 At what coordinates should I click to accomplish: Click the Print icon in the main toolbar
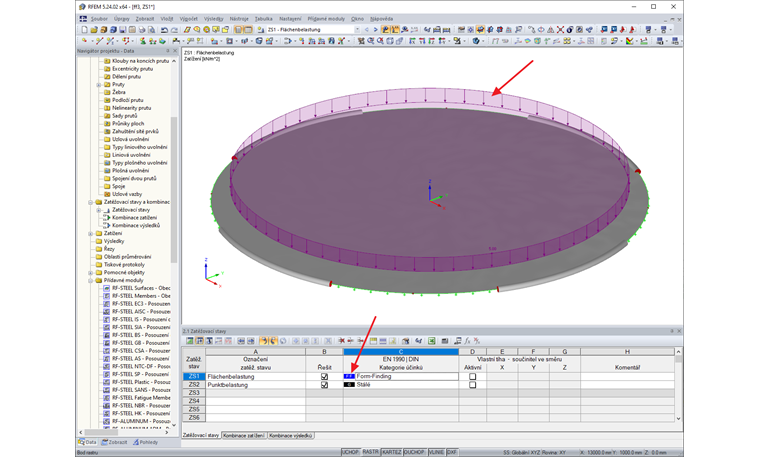142,30
